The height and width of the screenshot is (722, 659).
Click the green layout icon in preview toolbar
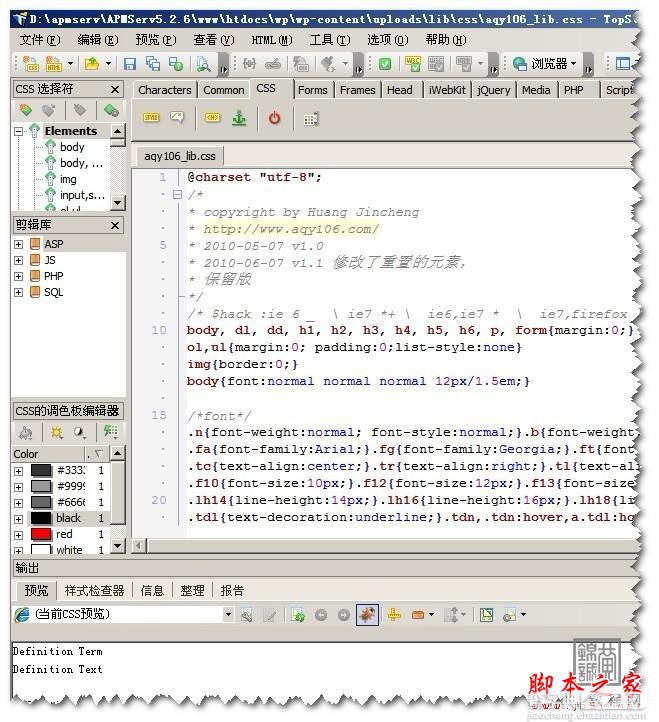[486, 615]
